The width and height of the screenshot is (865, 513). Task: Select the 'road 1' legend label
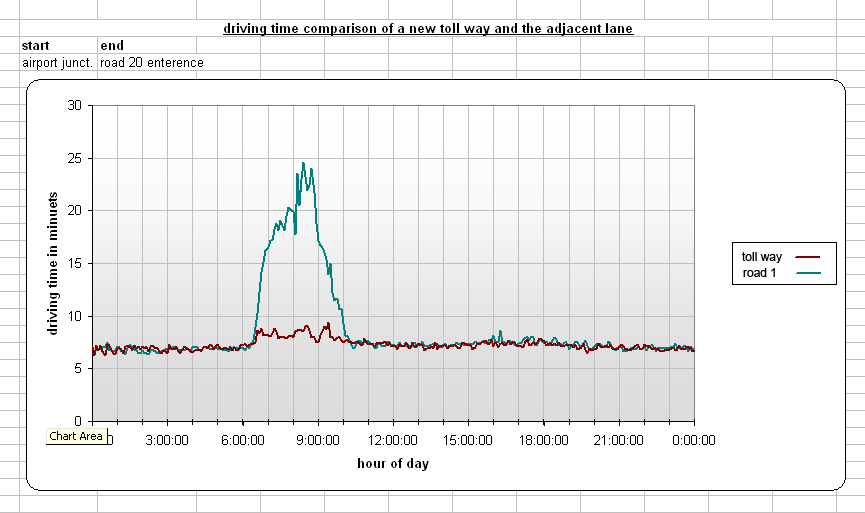760,273
